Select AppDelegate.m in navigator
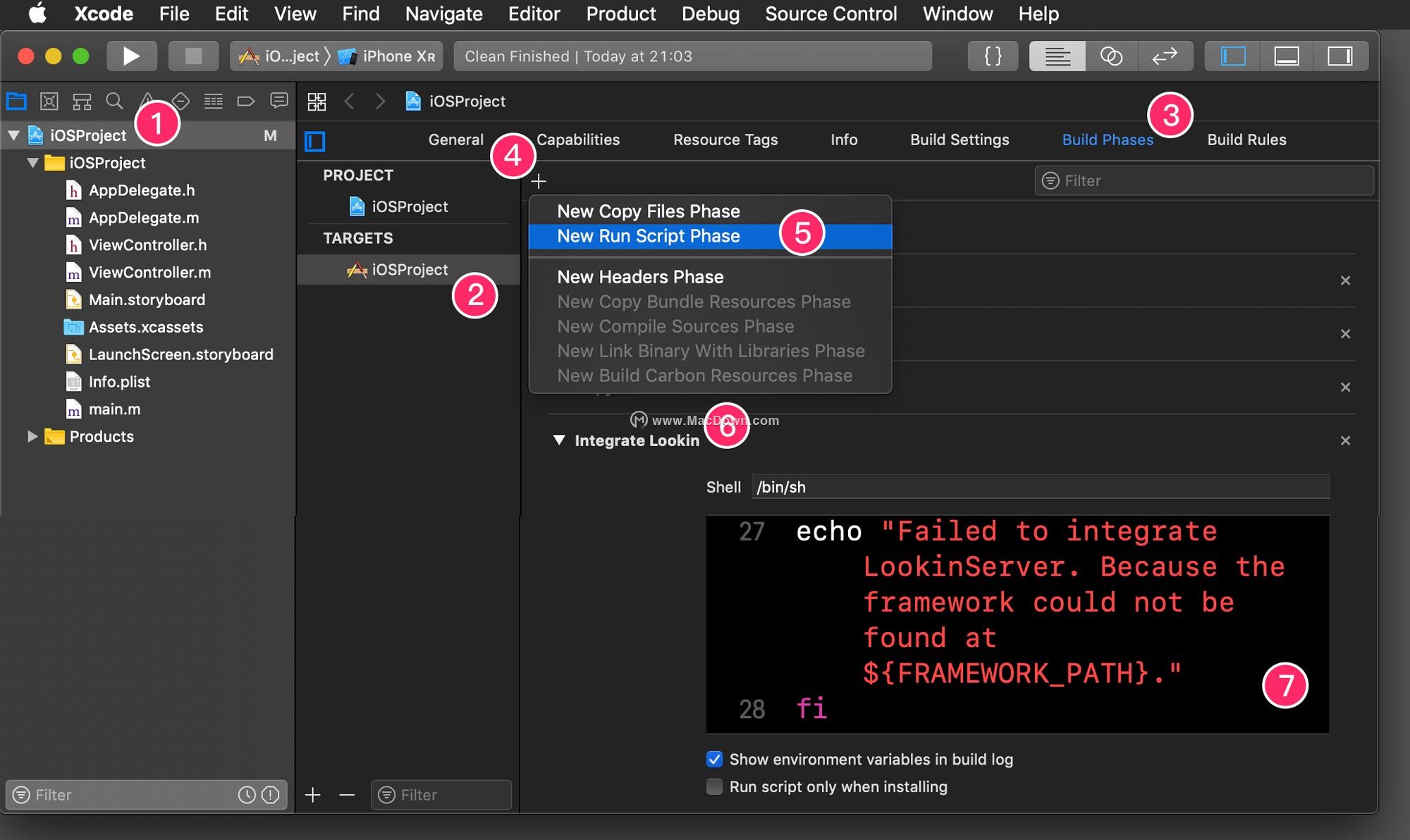 144,218
